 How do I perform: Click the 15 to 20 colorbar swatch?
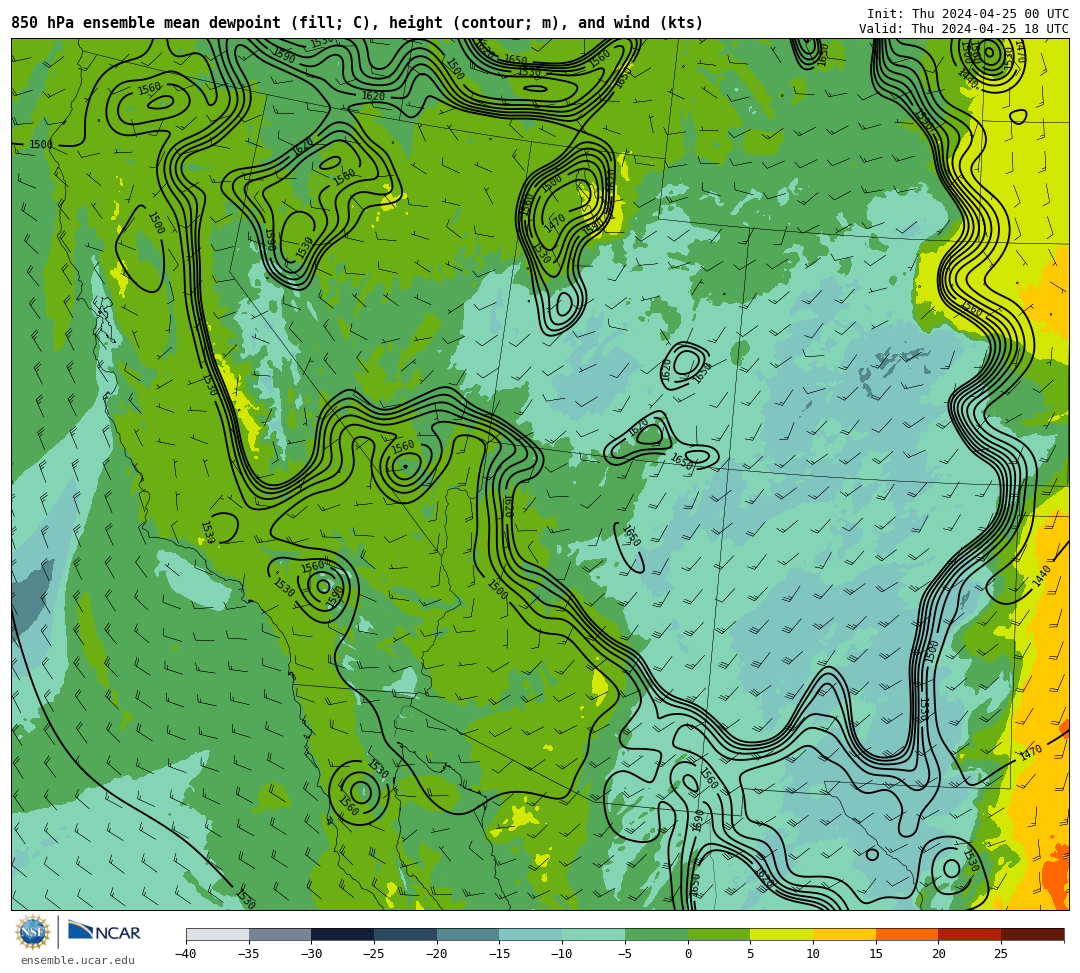pyautogui.click(x=907, y=934)
